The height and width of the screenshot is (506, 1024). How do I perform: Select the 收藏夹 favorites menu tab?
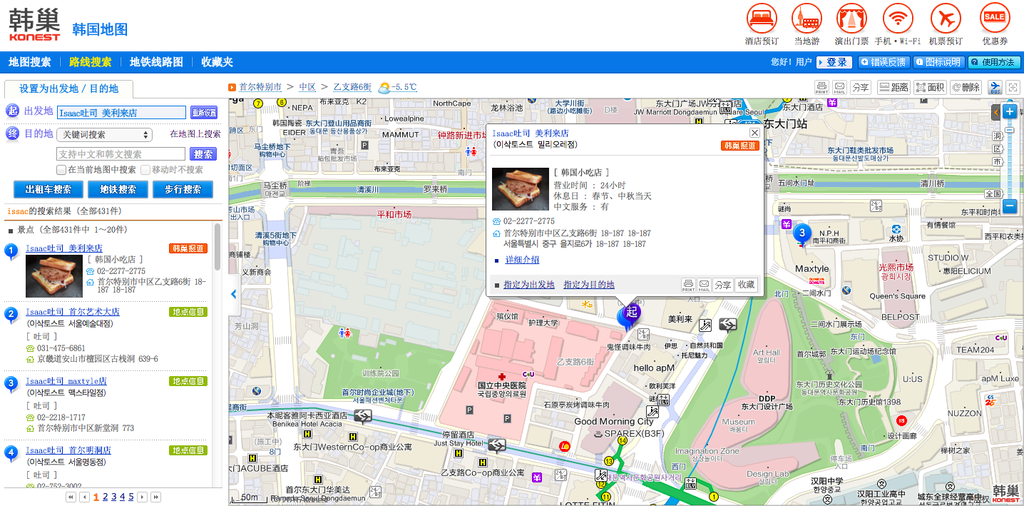coord(217,62)
